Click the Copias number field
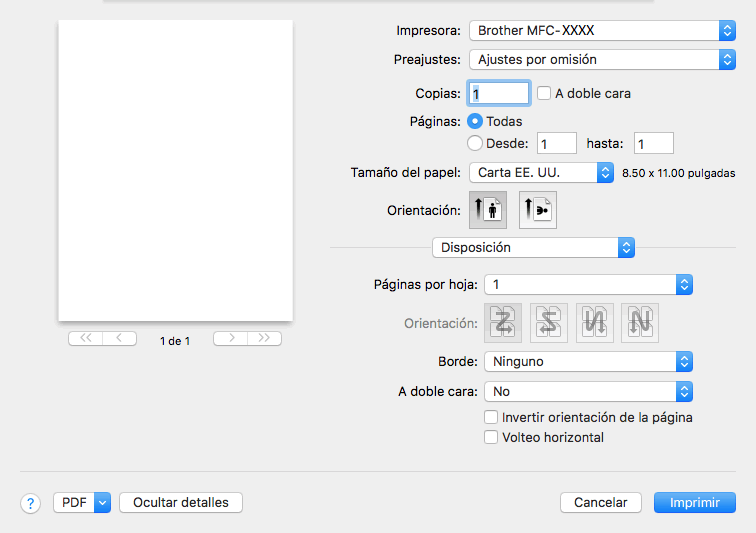 [x=499, y=93]
